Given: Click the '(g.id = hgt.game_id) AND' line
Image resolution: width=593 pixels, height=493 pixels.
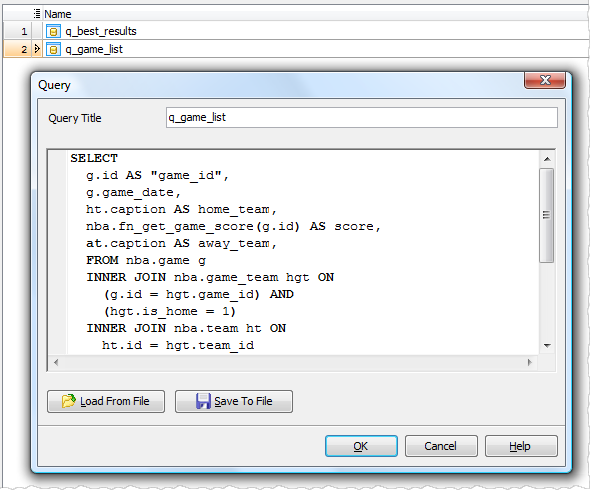Looking at the screenshot, I should (198, 295).
